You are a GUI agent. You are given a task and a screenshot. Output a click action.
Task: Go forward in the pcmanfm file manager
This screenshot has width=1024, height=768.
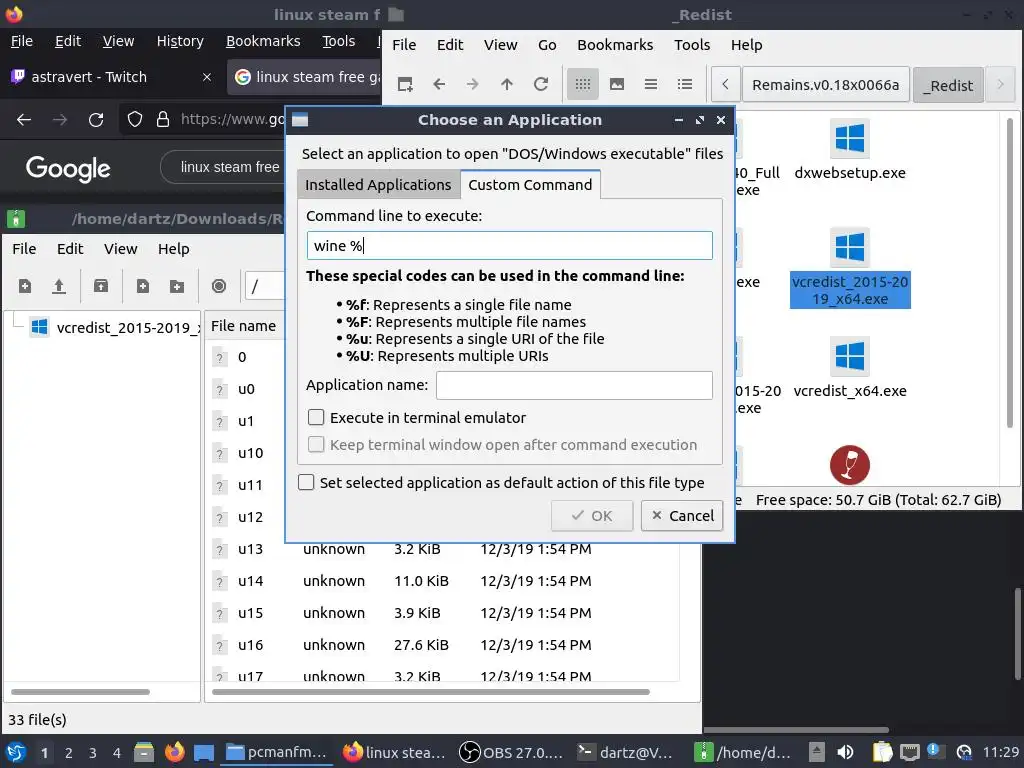click(472, 84)
